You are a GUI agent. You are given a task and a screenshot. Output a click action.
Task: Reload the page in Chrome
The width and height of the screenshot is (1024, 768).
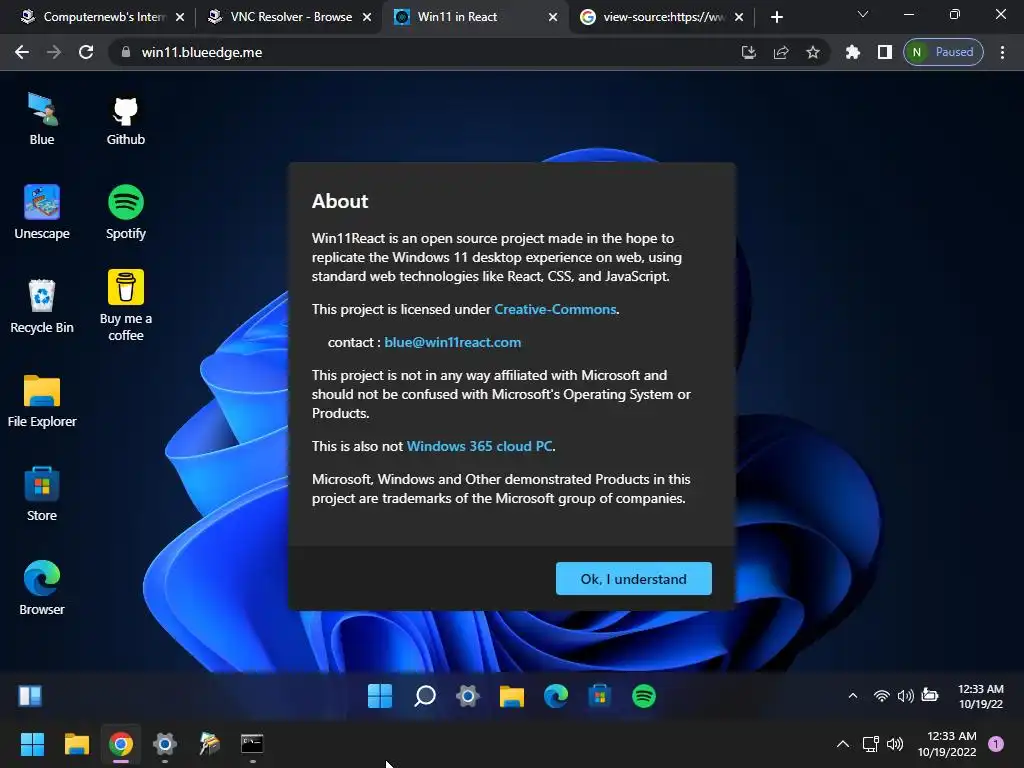point(86,52)
